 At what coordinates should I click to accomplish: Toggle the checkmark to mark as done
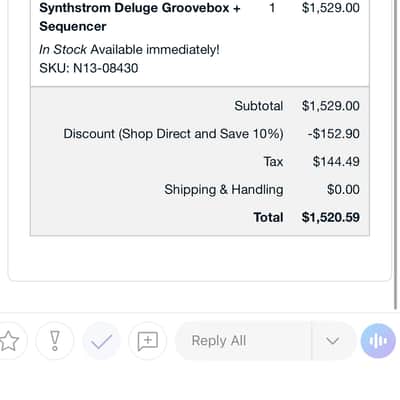click(101, 341)
